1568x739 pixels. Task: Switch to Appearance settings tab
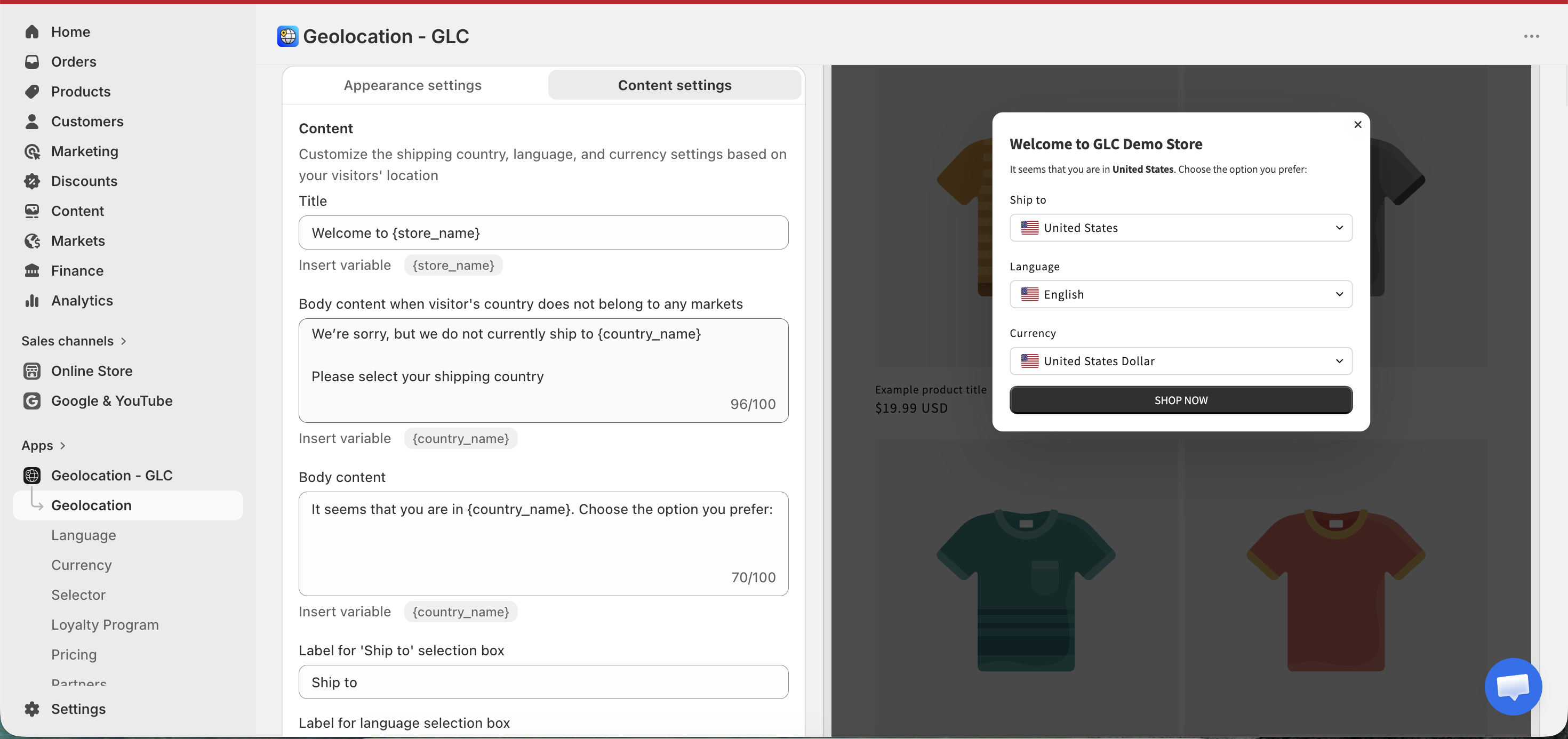[x=413, y=85]
